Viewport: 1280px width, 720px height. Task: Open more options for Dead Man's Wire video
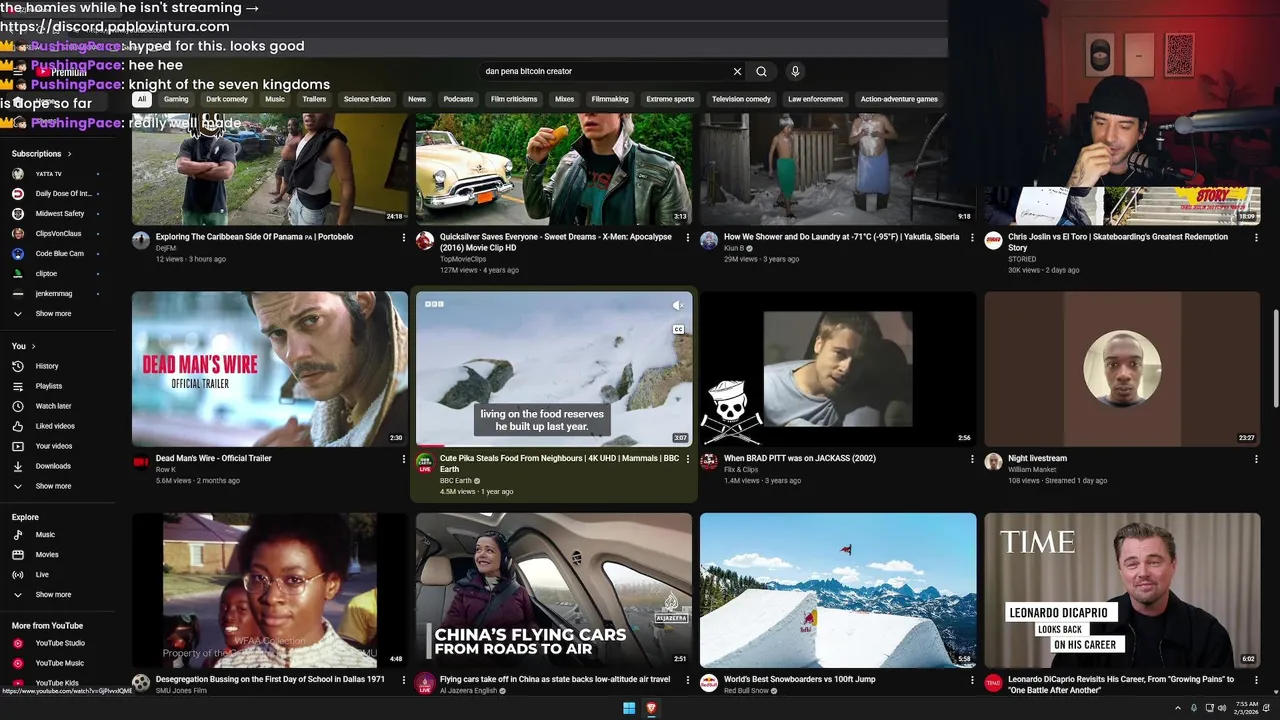(x=404, y=459)
